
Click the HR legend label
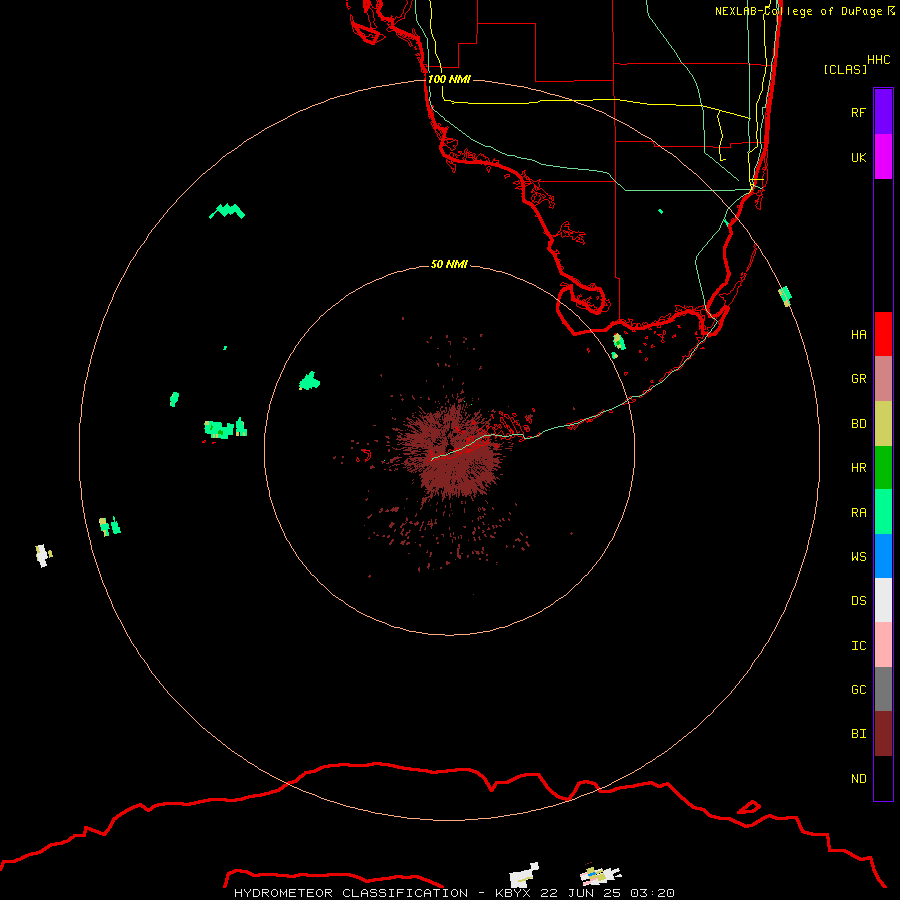[x=858, y=468]
